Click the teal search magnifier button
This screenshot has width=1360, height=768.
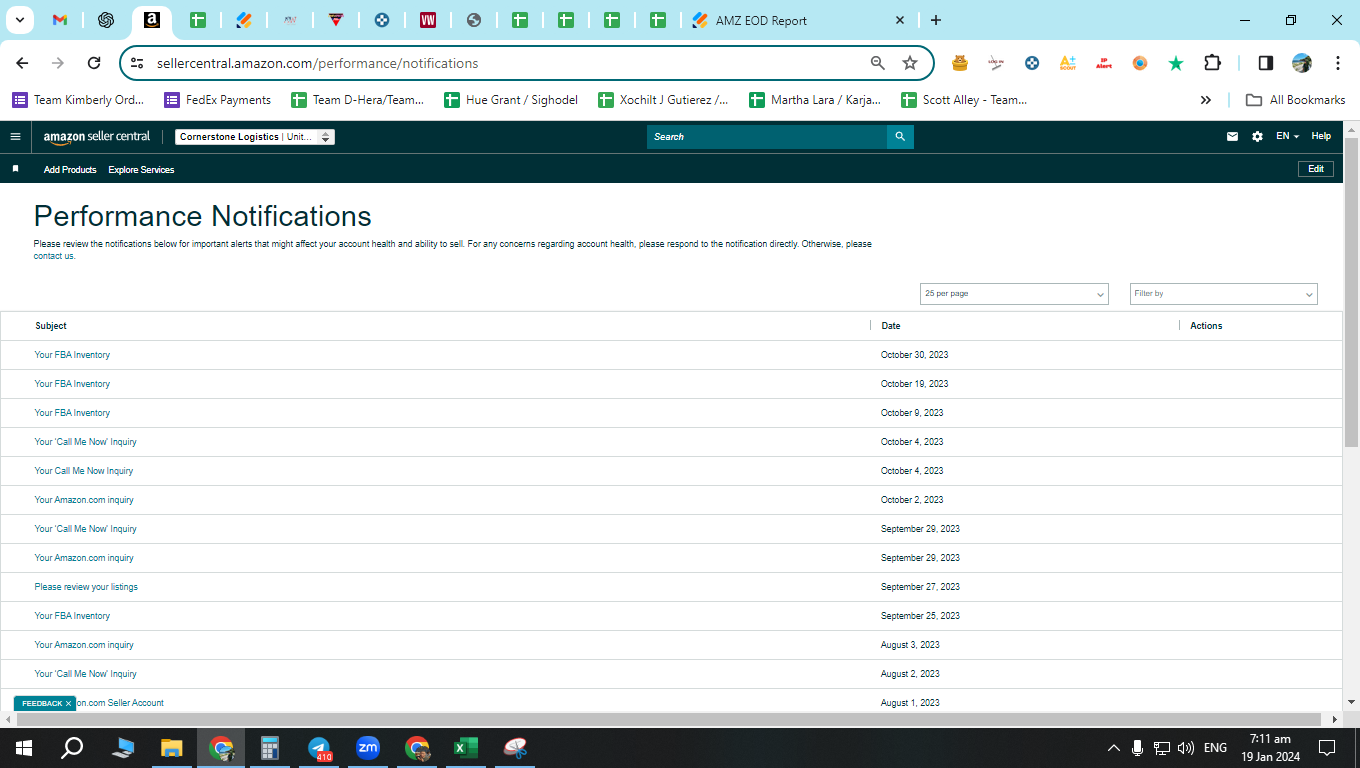click(x=900, y=137)
